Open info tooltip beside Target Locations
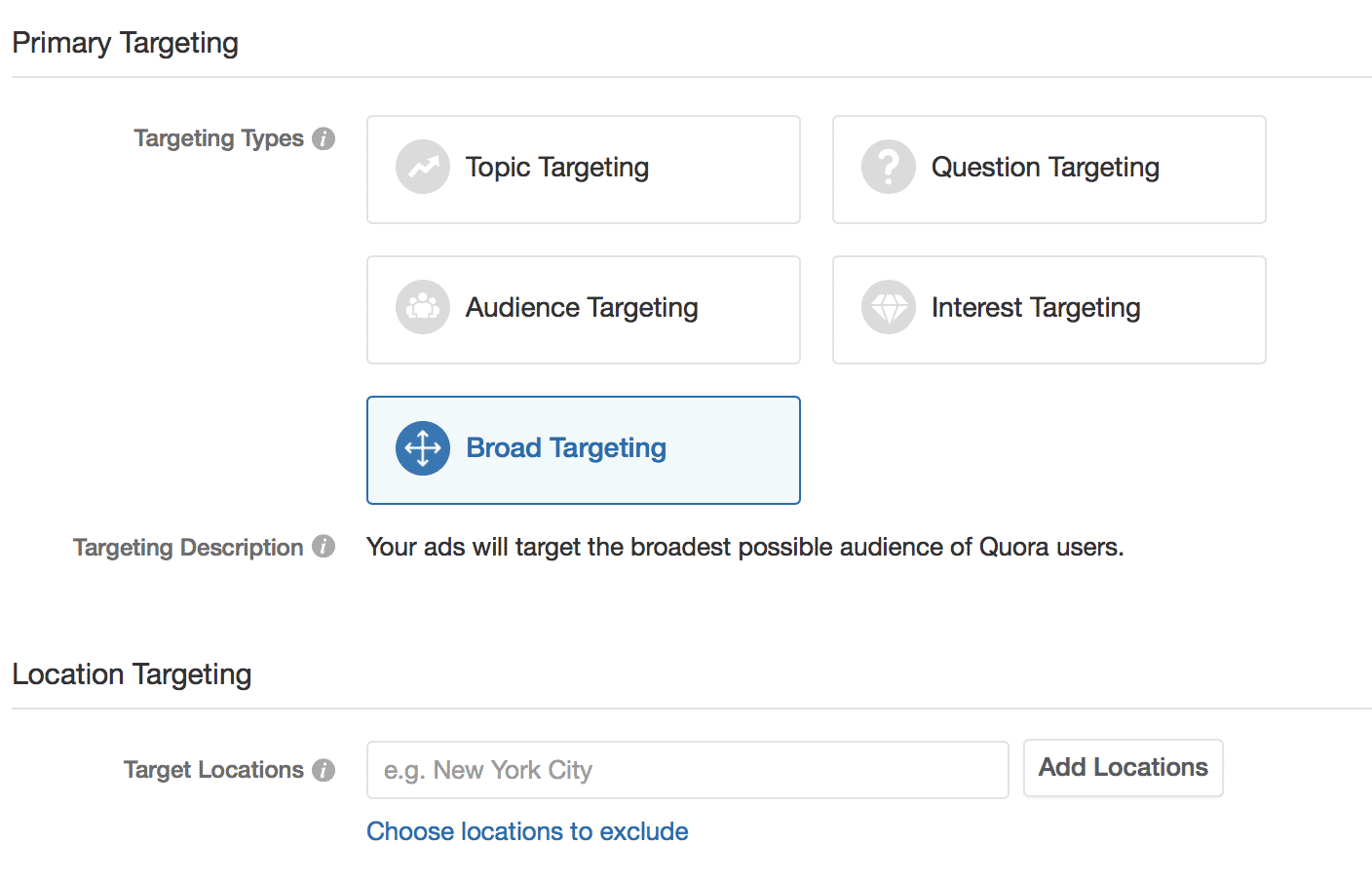 click(324, 770)
